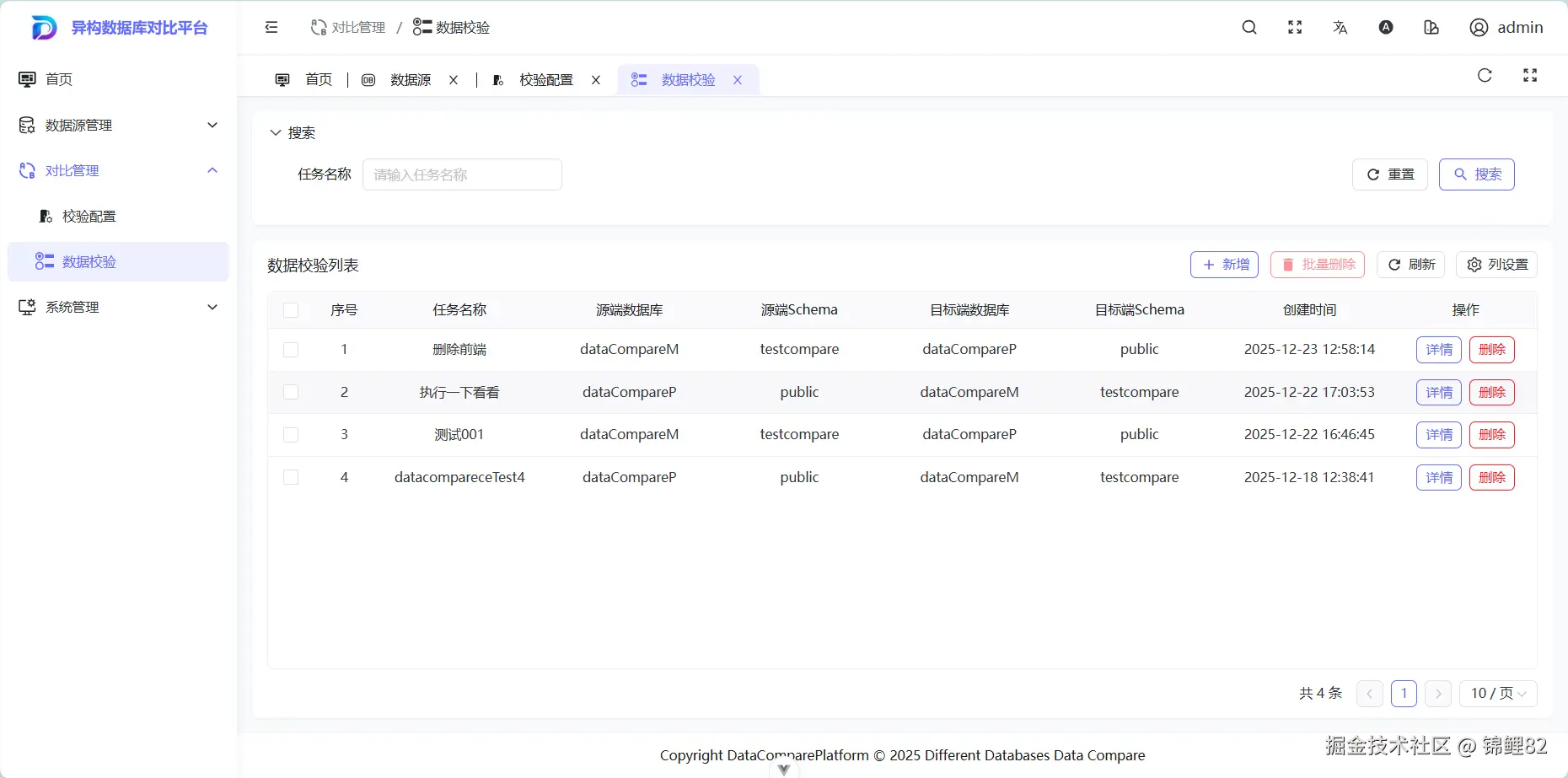Delete the 执行一下看看 task
Image resolution: width=1568 pixels, height=778 pixels.
(x=1492, y=392)
